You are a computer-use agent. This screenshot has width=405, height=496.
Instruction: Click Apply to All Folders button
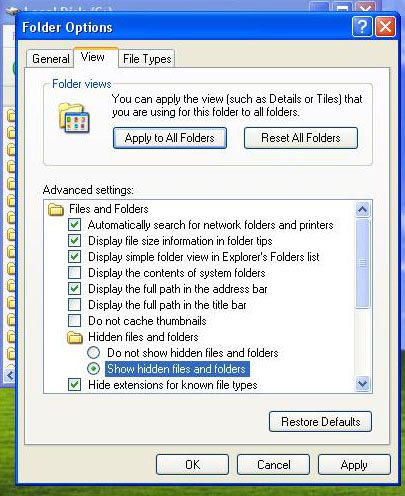tap(170, 138)
